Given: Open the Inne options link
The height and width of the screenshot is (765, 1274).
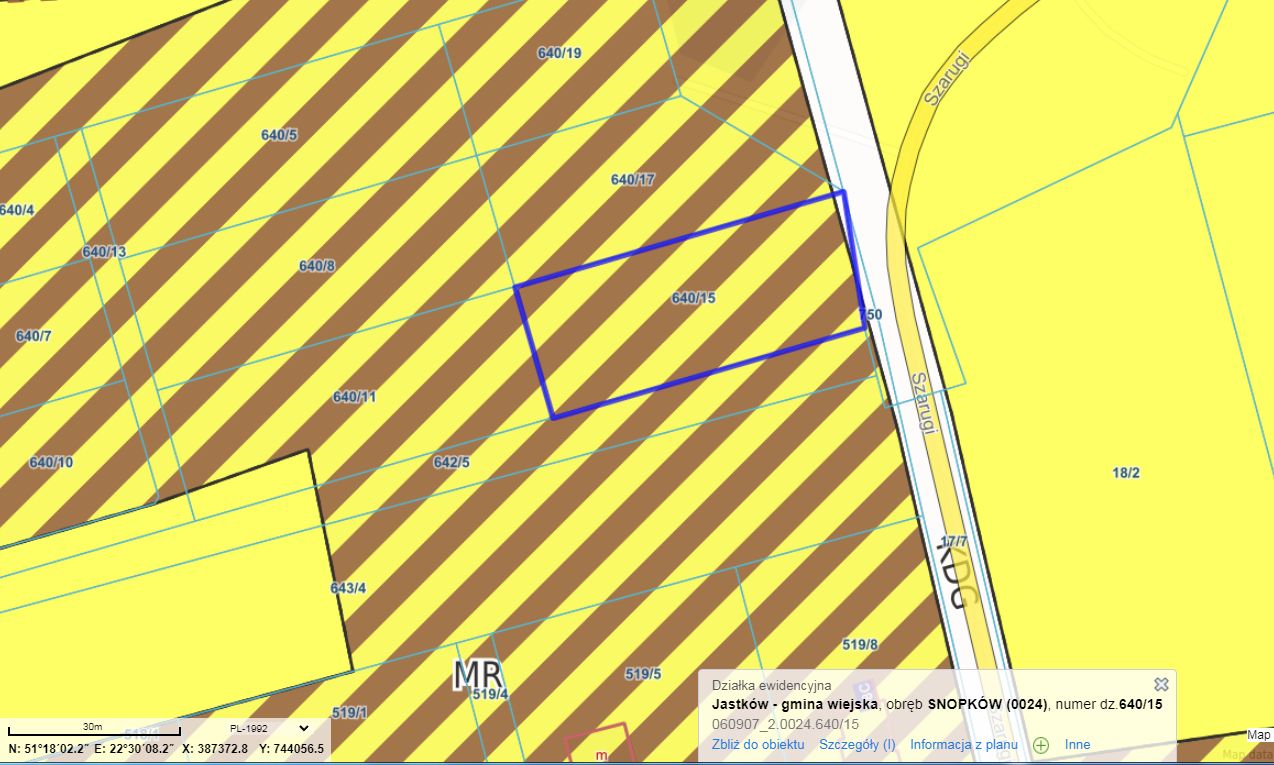Looking at the screenshot, I should coord(1078,745).
